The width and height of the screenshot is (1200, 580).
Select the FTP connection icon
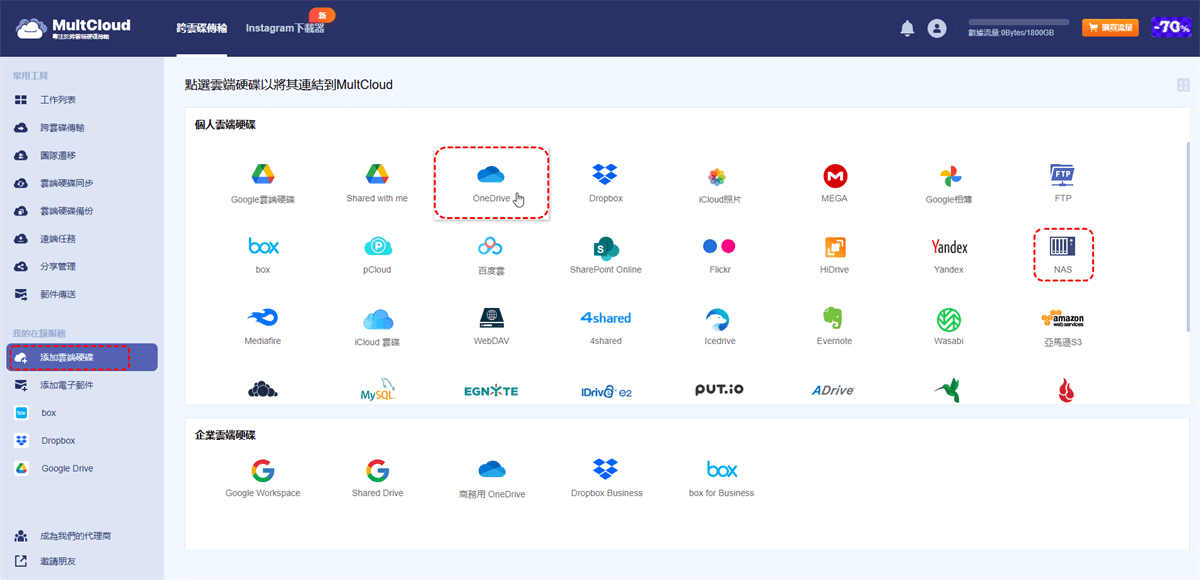(1062, 175)
